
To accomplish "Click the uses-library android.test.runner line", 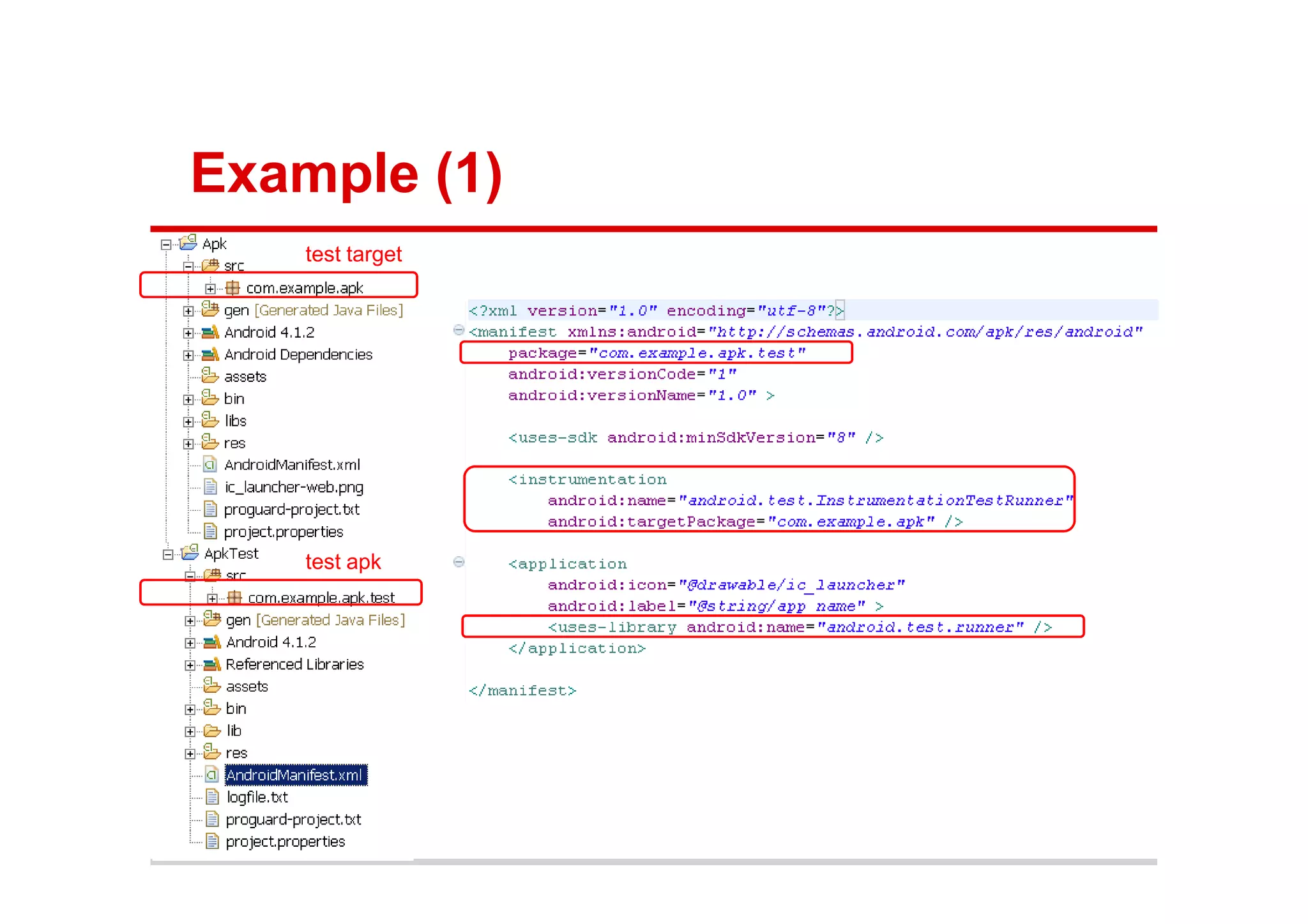I will click(x=800, y=627).
